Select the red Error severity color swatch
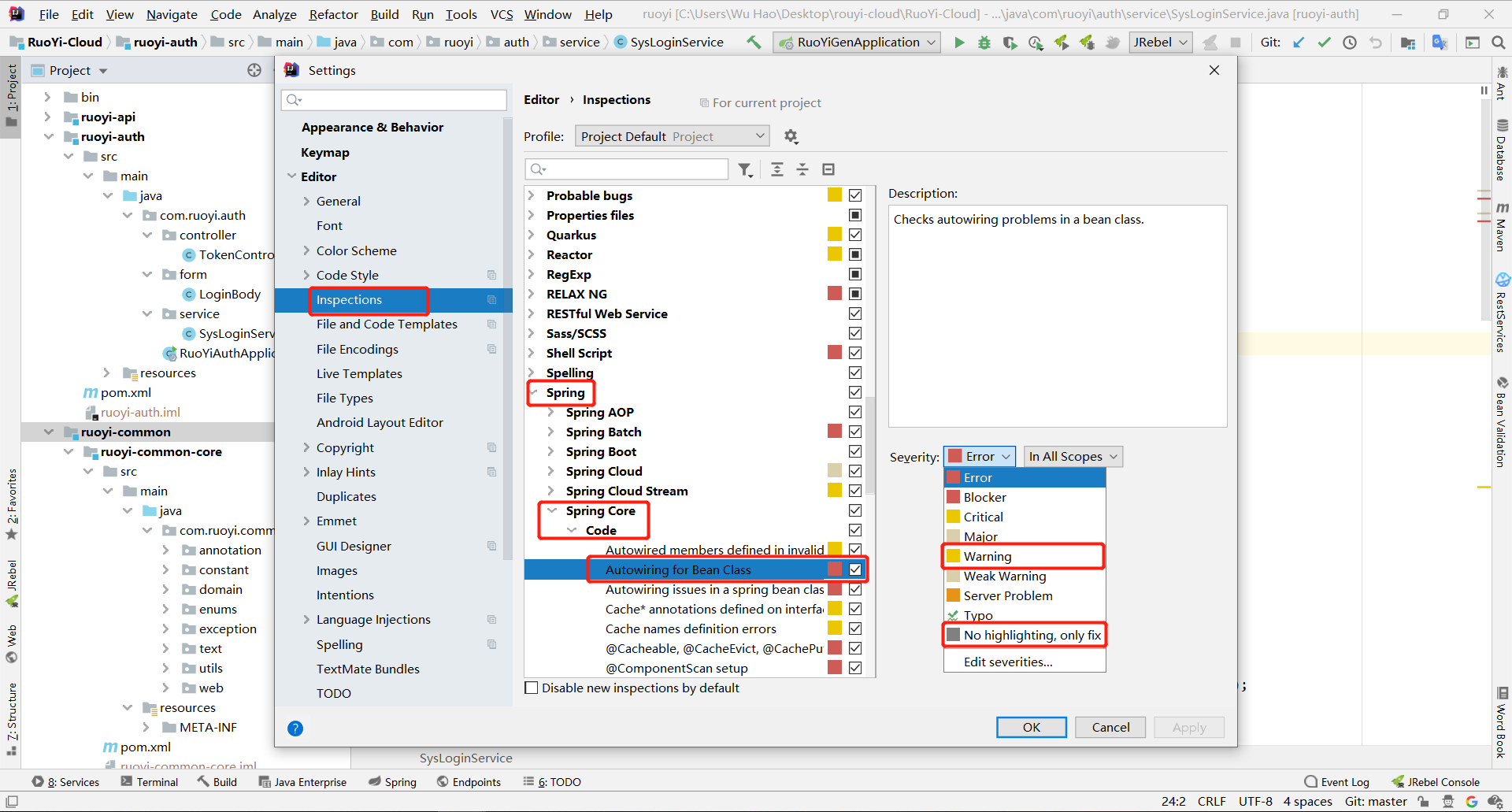Screen dimensions: 1512x812 (954, 477)
